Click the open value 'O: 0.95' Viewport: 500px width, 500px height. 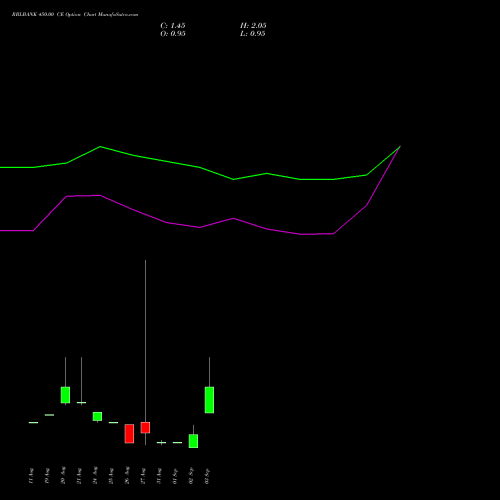pos(173,34)
